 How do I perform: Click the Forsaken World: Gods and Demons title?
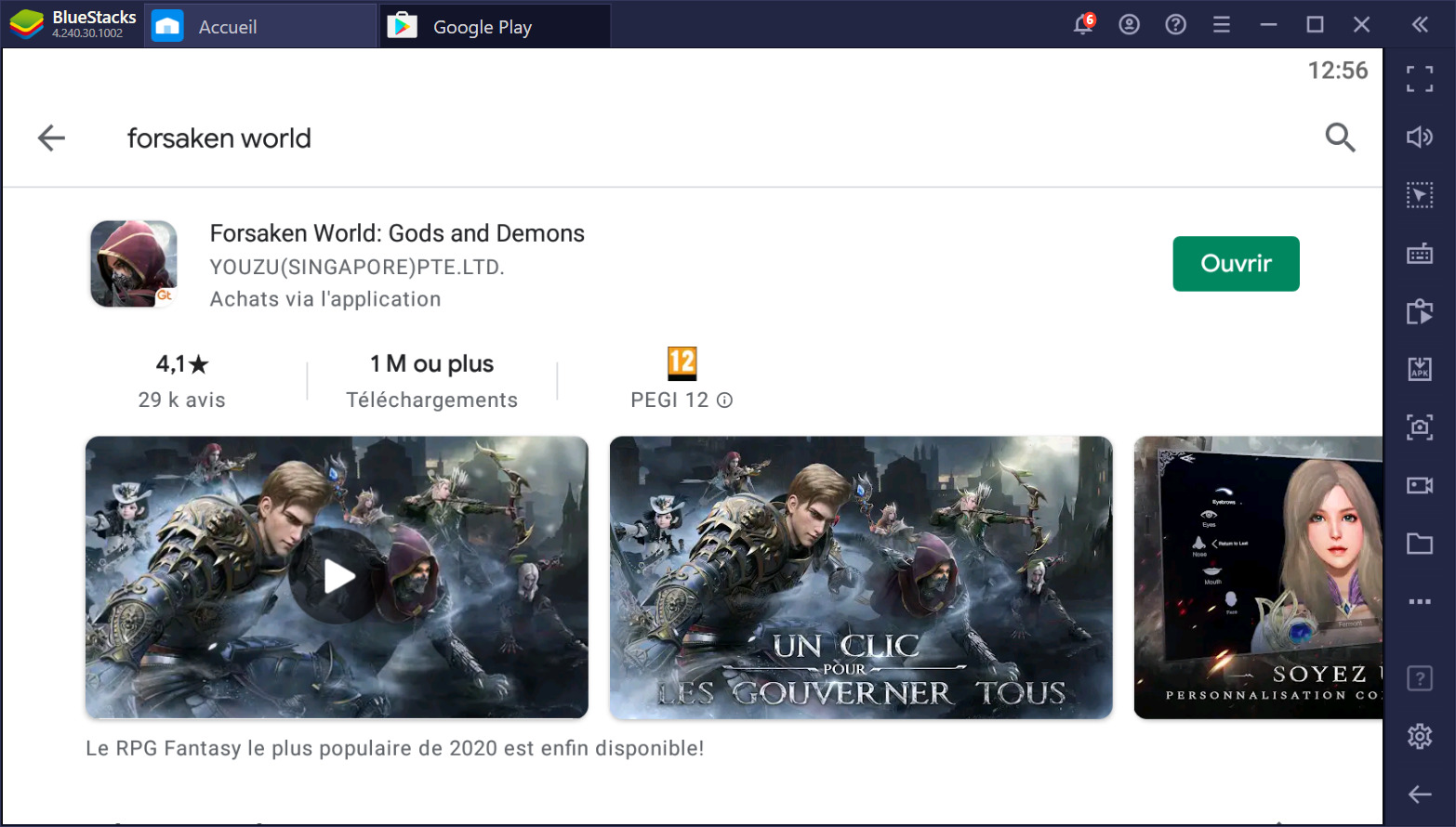[397, 233]
